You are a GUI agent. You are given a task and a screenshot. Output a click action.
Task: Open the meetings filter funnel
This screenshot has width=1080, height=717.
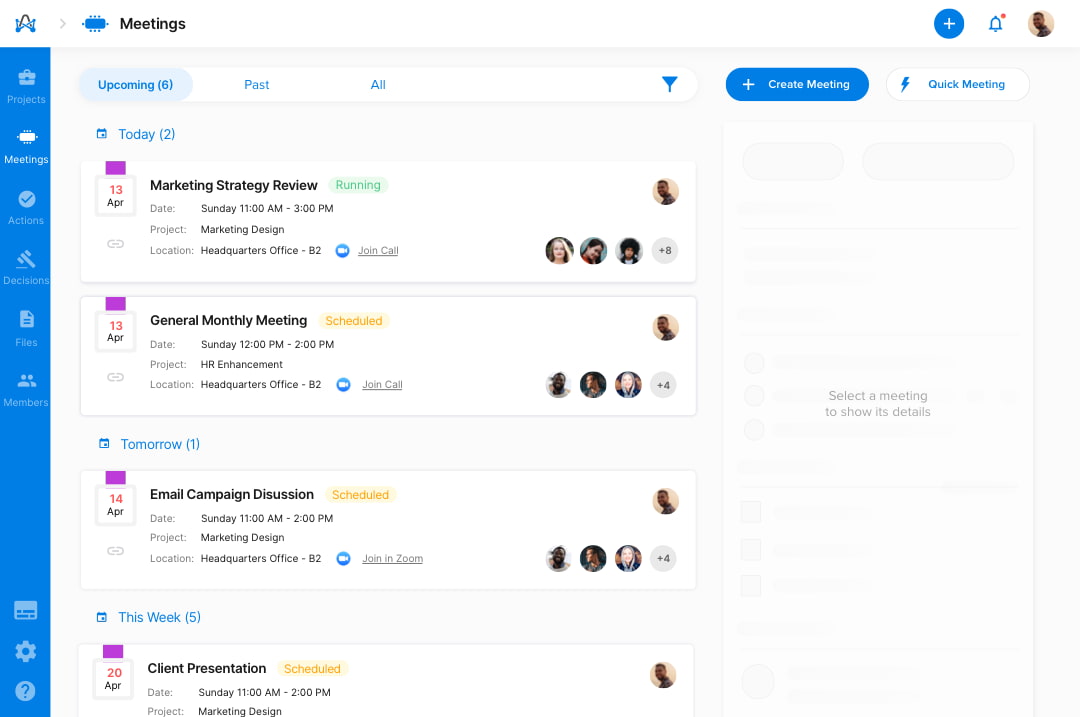pyautogui.click(x=669, y=84)
